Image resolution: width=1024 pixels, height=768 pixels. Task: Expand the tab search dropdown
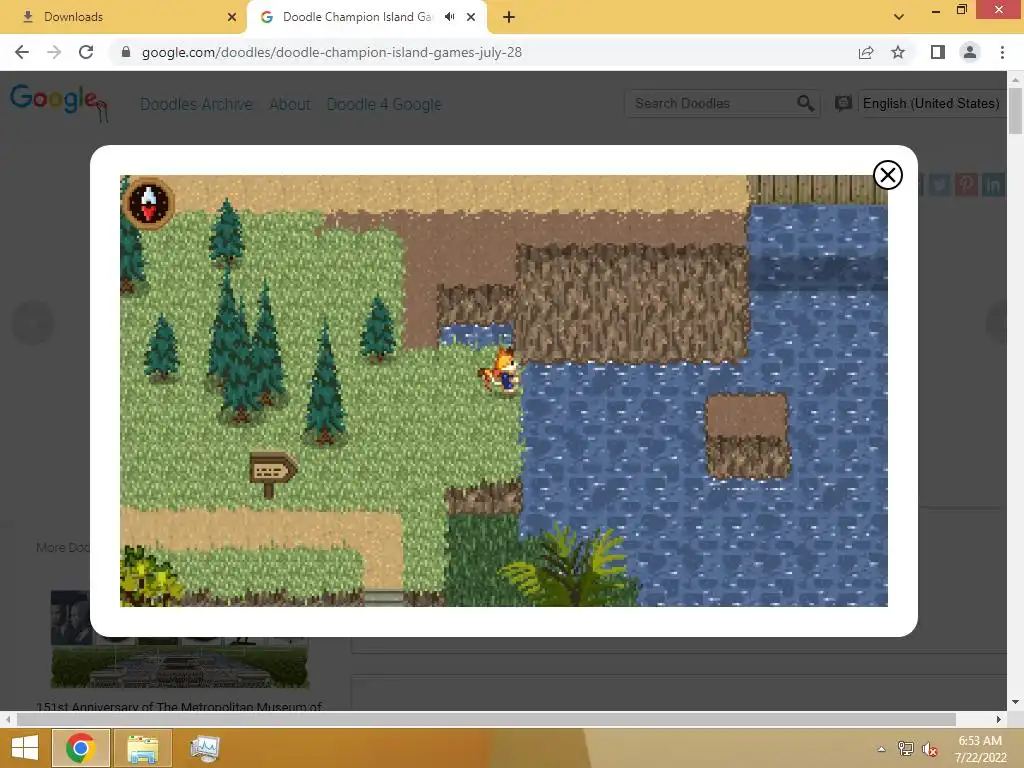tap(899, 17)
